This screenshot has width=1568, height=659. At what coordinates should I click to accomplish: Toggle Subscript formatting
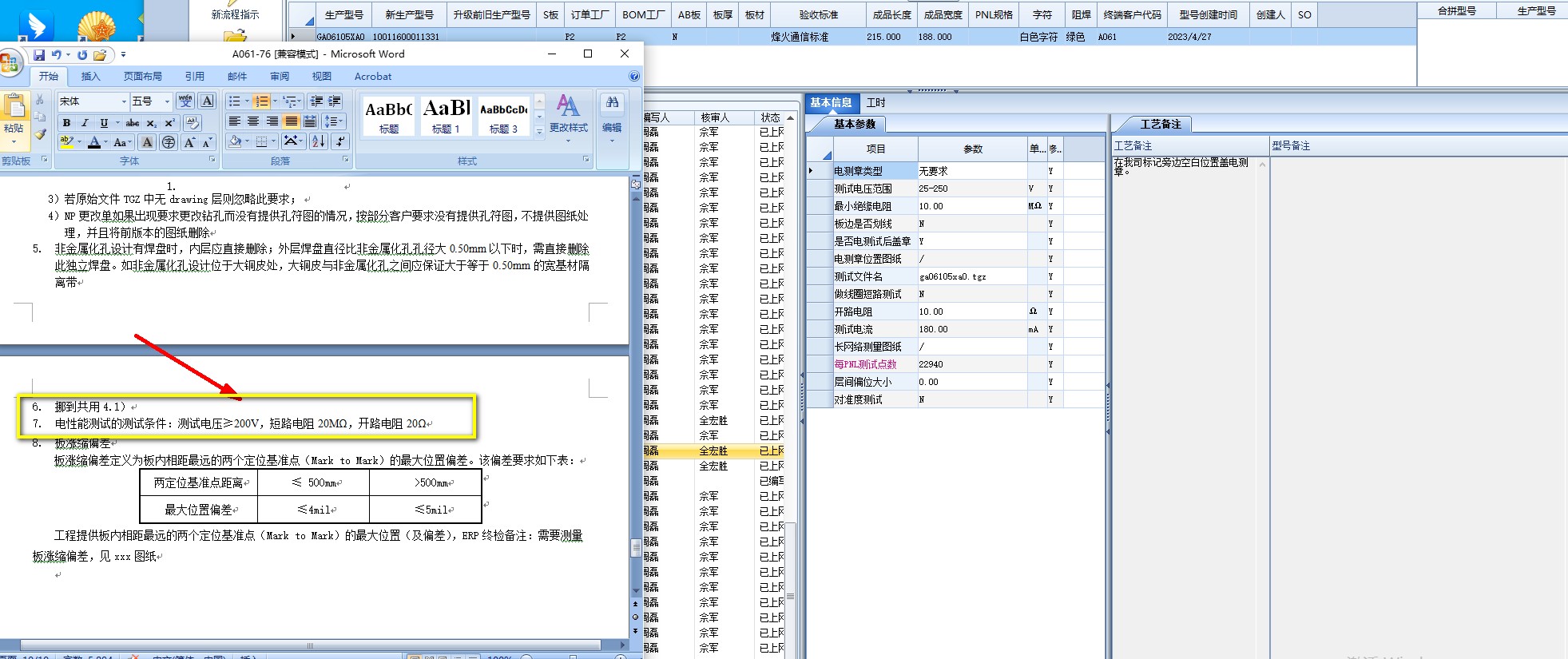pyautogui.click(x=152, y=122)
